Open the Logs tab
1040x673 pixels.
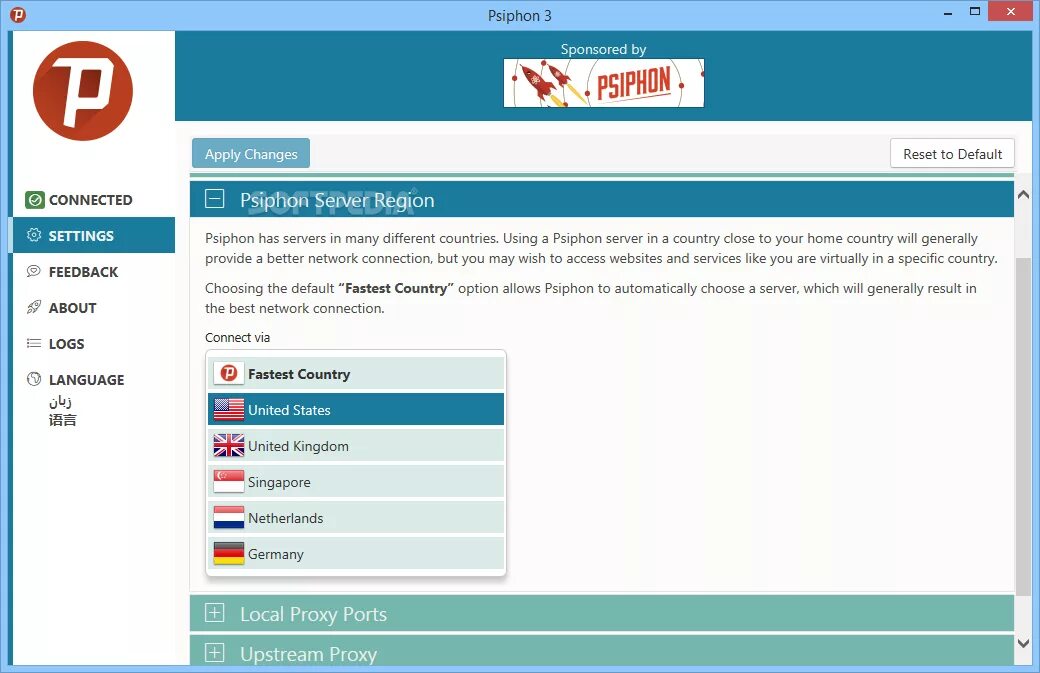(x=94, y=343)
